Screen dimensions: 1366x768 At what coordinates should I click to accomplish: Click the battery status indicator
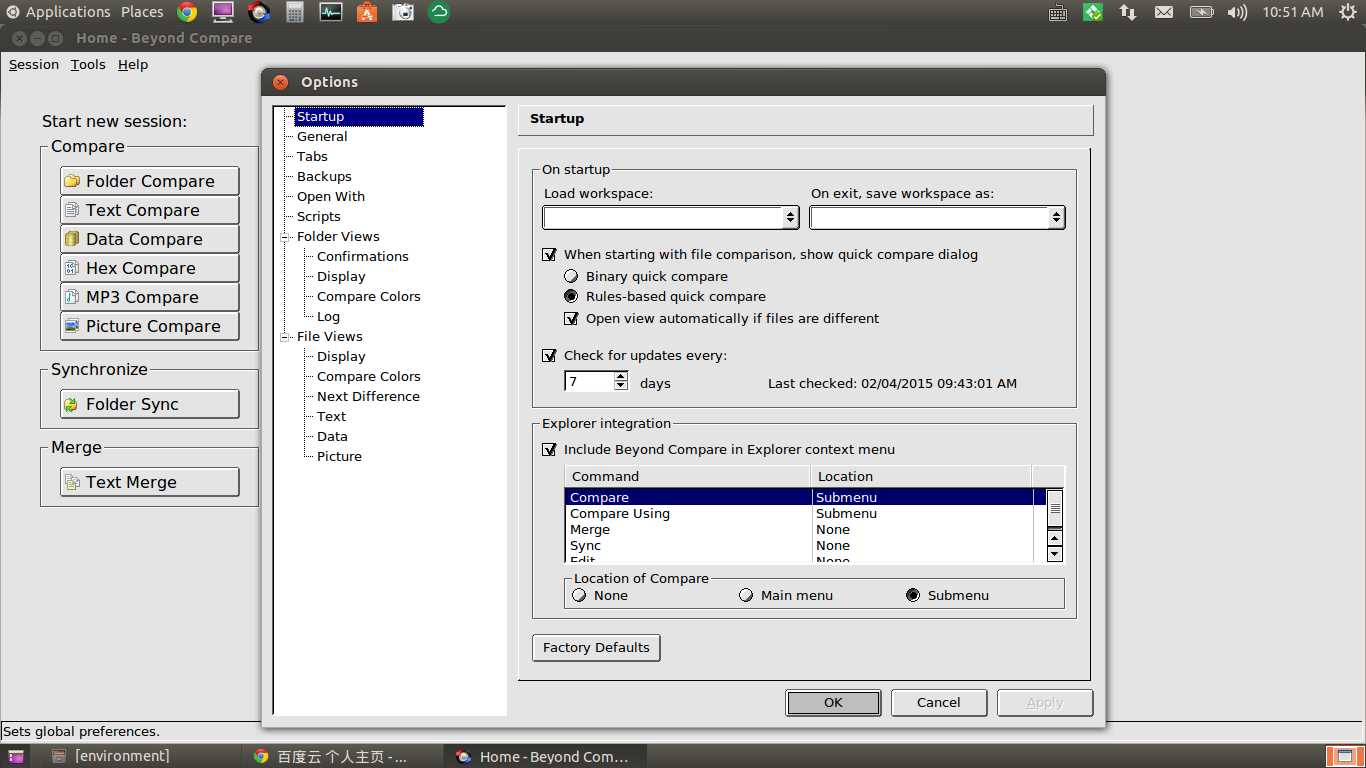tap(1201, 12)
